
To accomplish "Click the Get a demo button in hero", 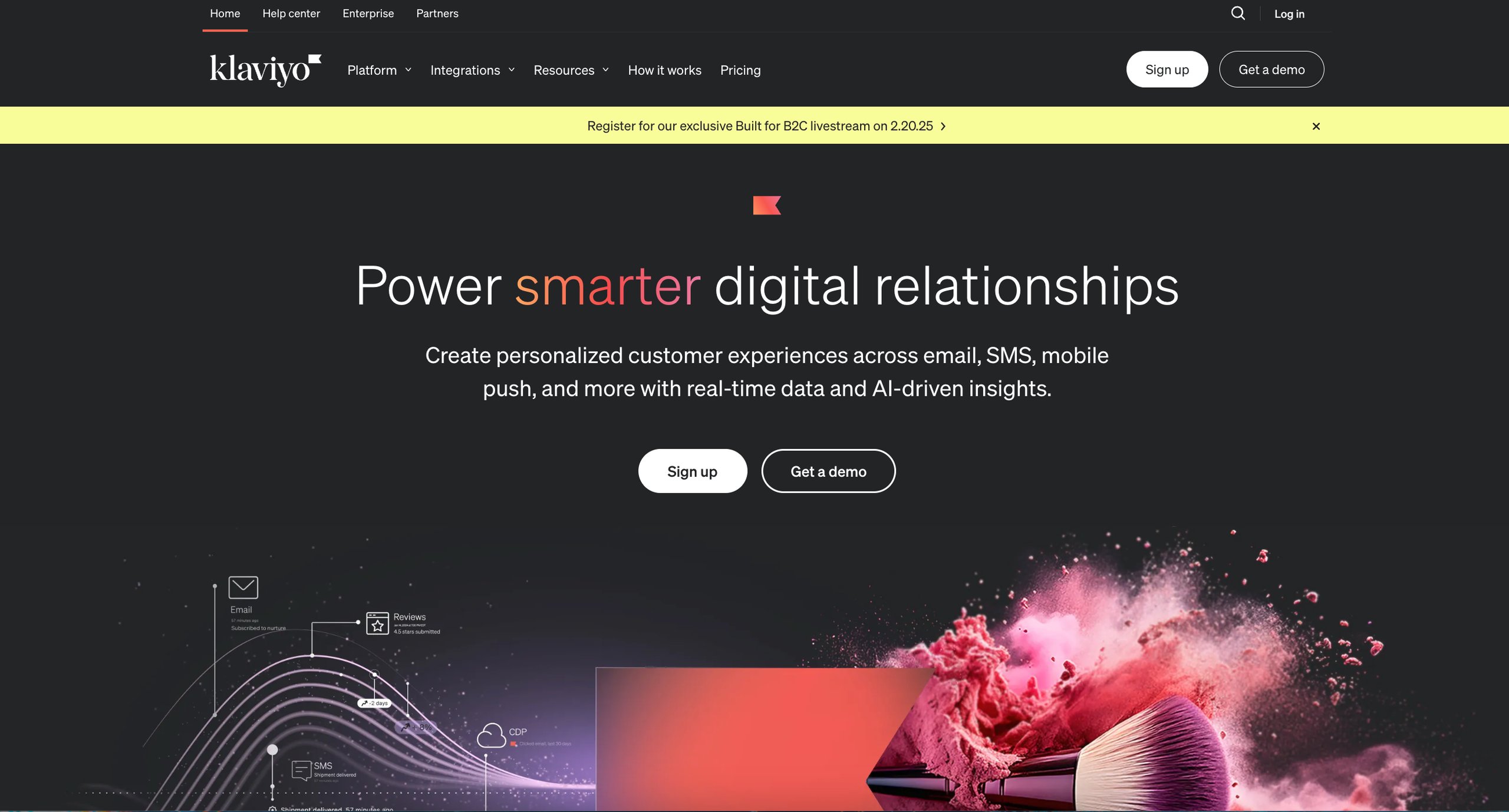I will point(828,470).
